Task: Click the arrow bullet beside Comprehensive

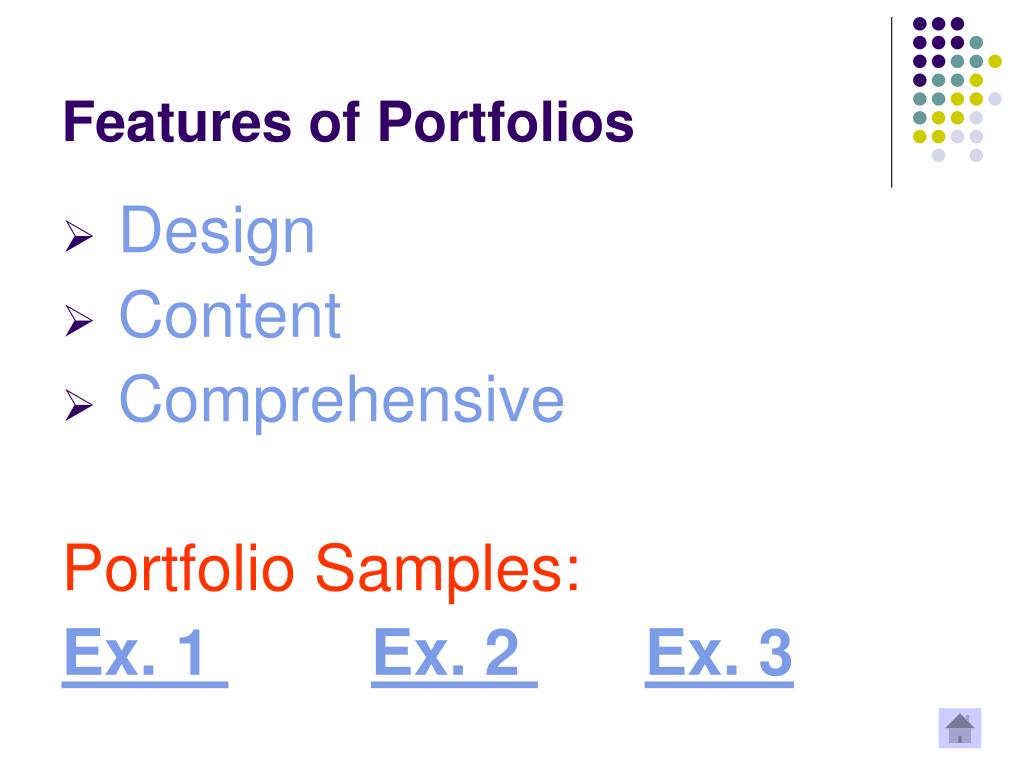Action: pos(78,405)
